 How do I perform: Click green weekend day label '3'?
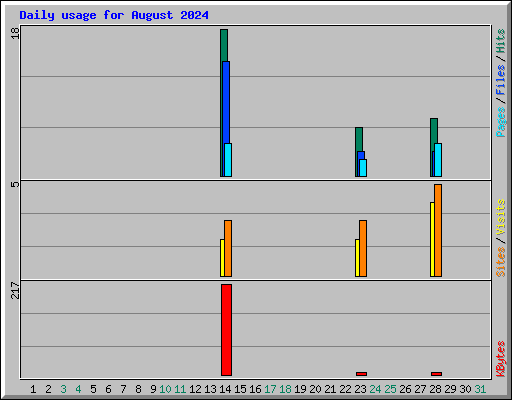pos(63,389)
